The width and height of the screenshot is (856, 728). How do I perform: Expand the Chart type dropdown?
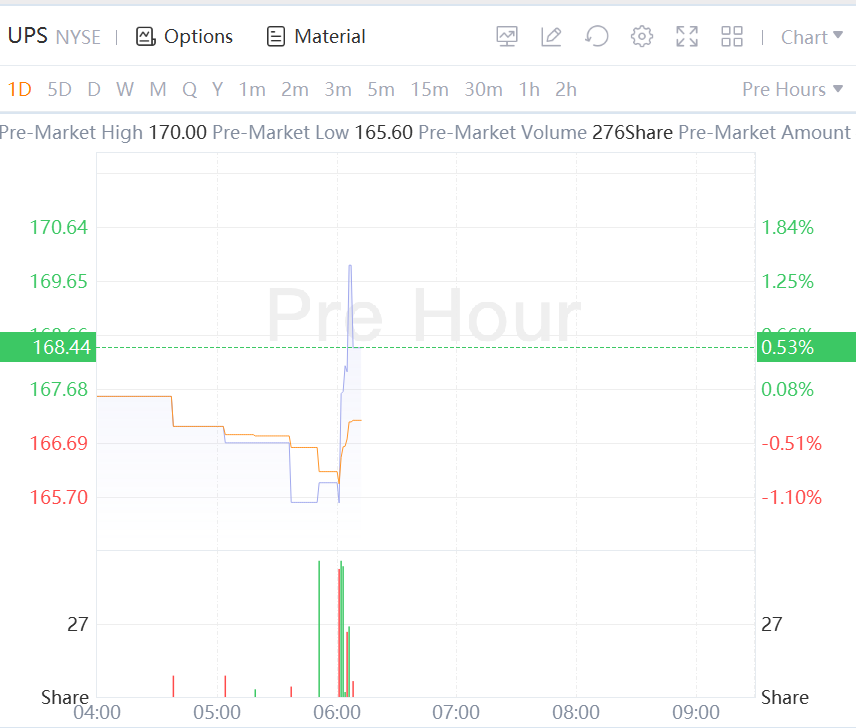811,37
